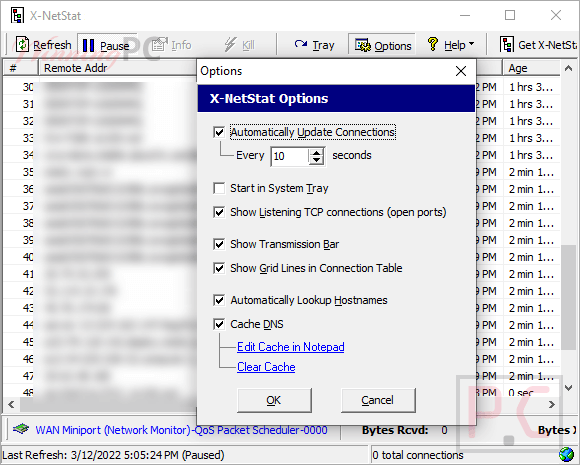Pause connection updates from the toolbar
Screen dimensions: 580x465
point(106,45)
